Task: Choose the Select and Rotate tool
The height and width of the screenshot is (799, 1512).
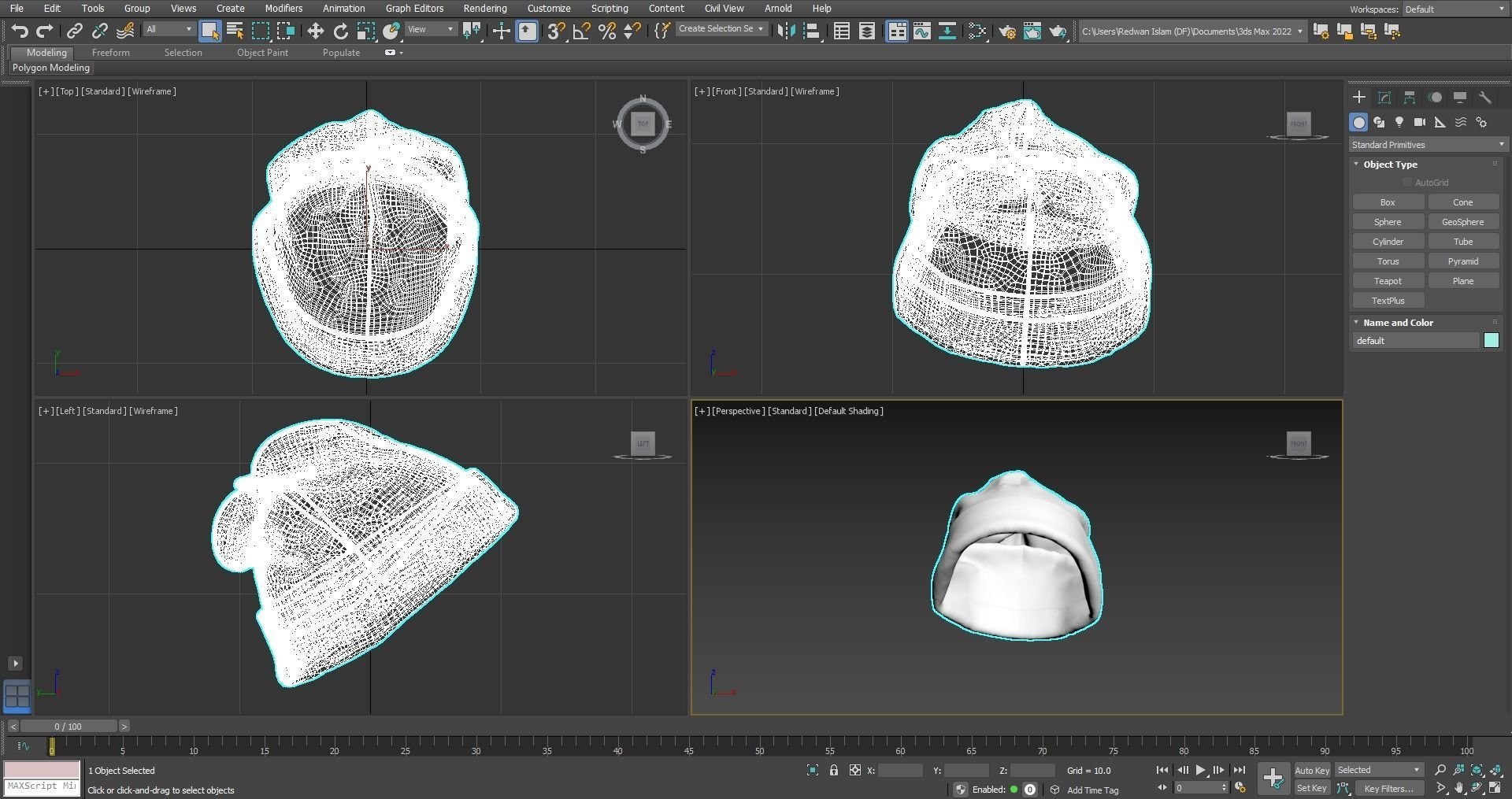Action: click(340, 31)
